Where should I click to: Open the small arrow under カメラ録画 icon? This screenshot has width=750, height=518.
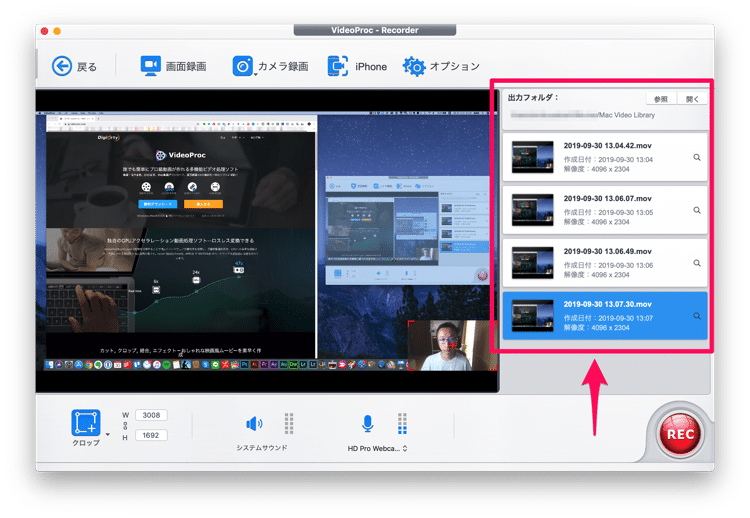click(x=255, y=75)
